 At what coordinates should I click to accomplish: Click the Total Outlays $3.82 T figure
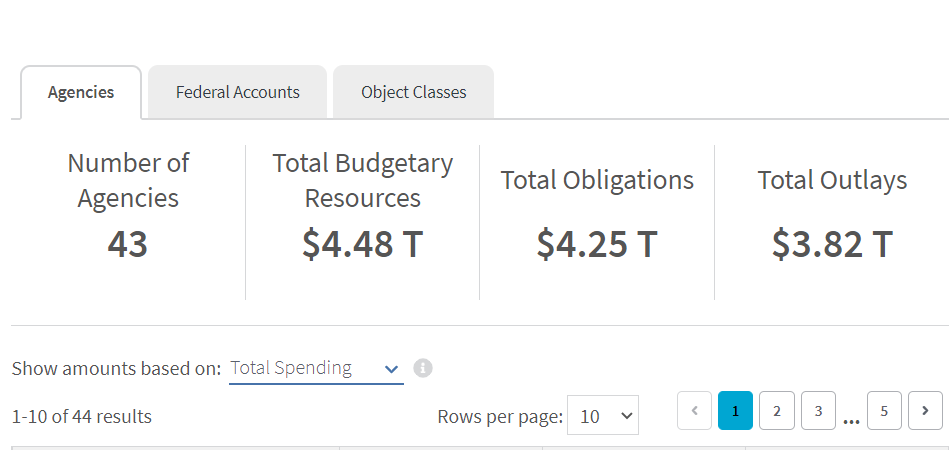pyautogui.click(x=832, y=244)
